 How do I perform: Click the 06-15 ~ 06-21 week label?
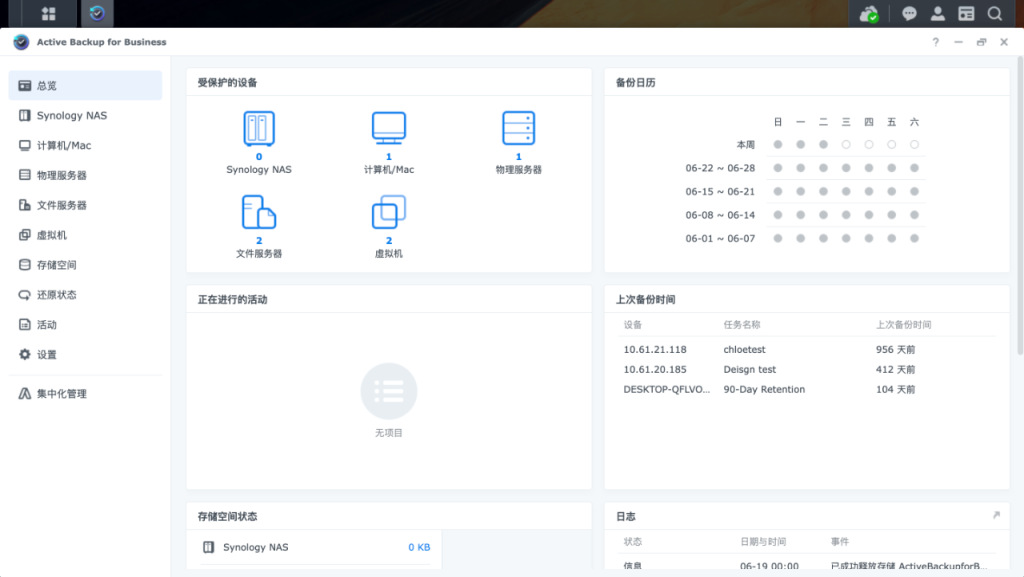pyautogui.click(x=720, y=191)
